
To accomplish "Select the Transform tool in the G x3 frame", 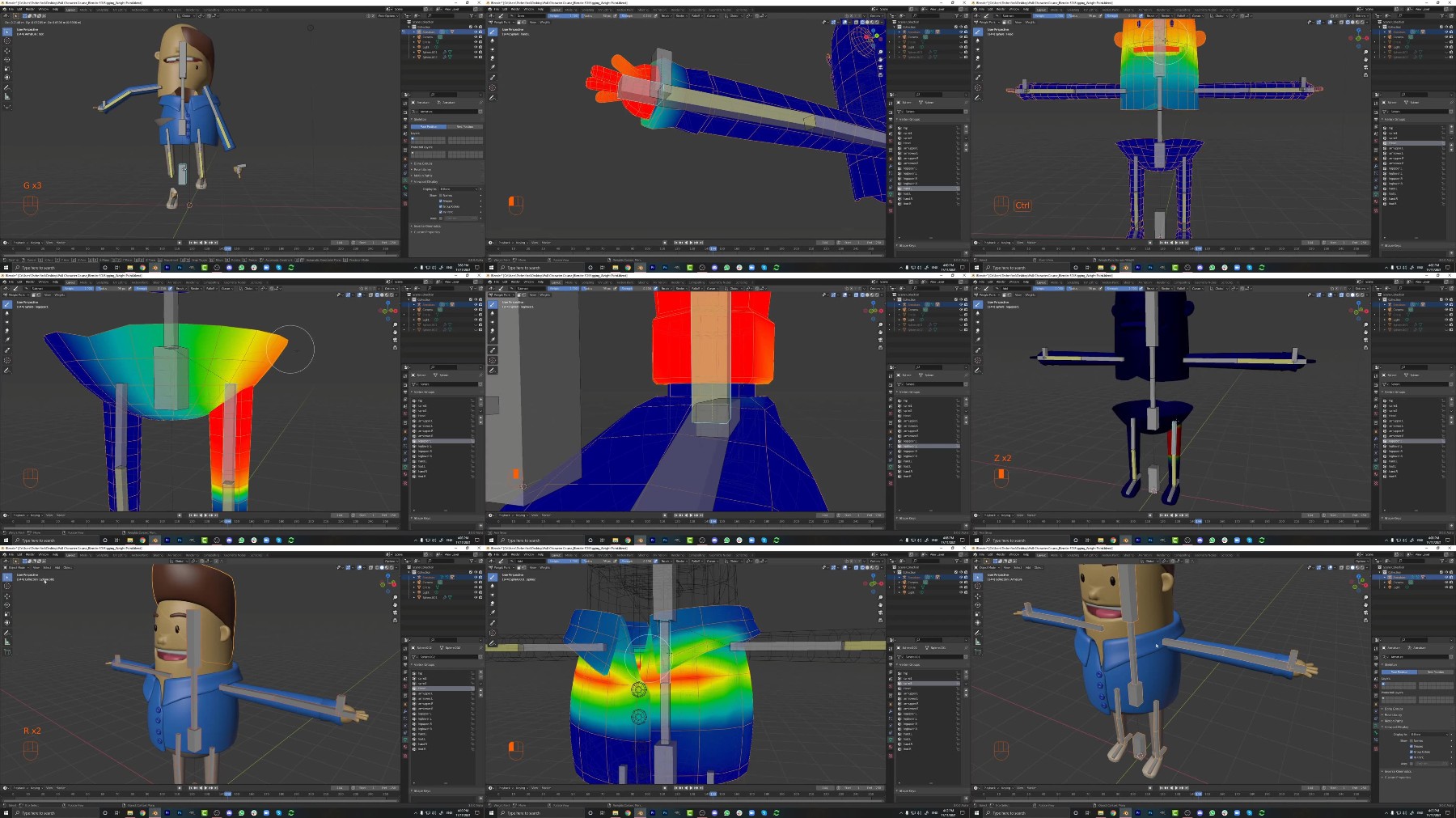I will coord(7,78).
